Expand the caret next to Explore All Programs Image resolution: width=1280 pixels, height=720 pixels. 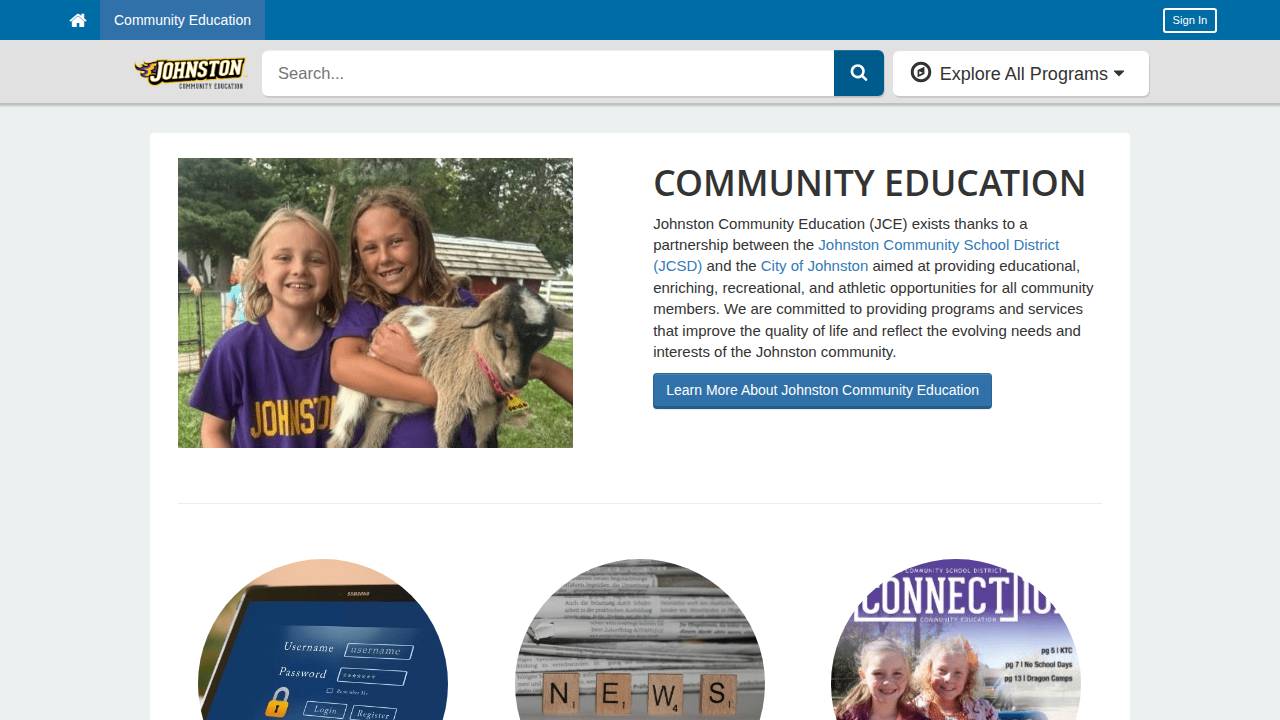click(x=1119, y=73)
